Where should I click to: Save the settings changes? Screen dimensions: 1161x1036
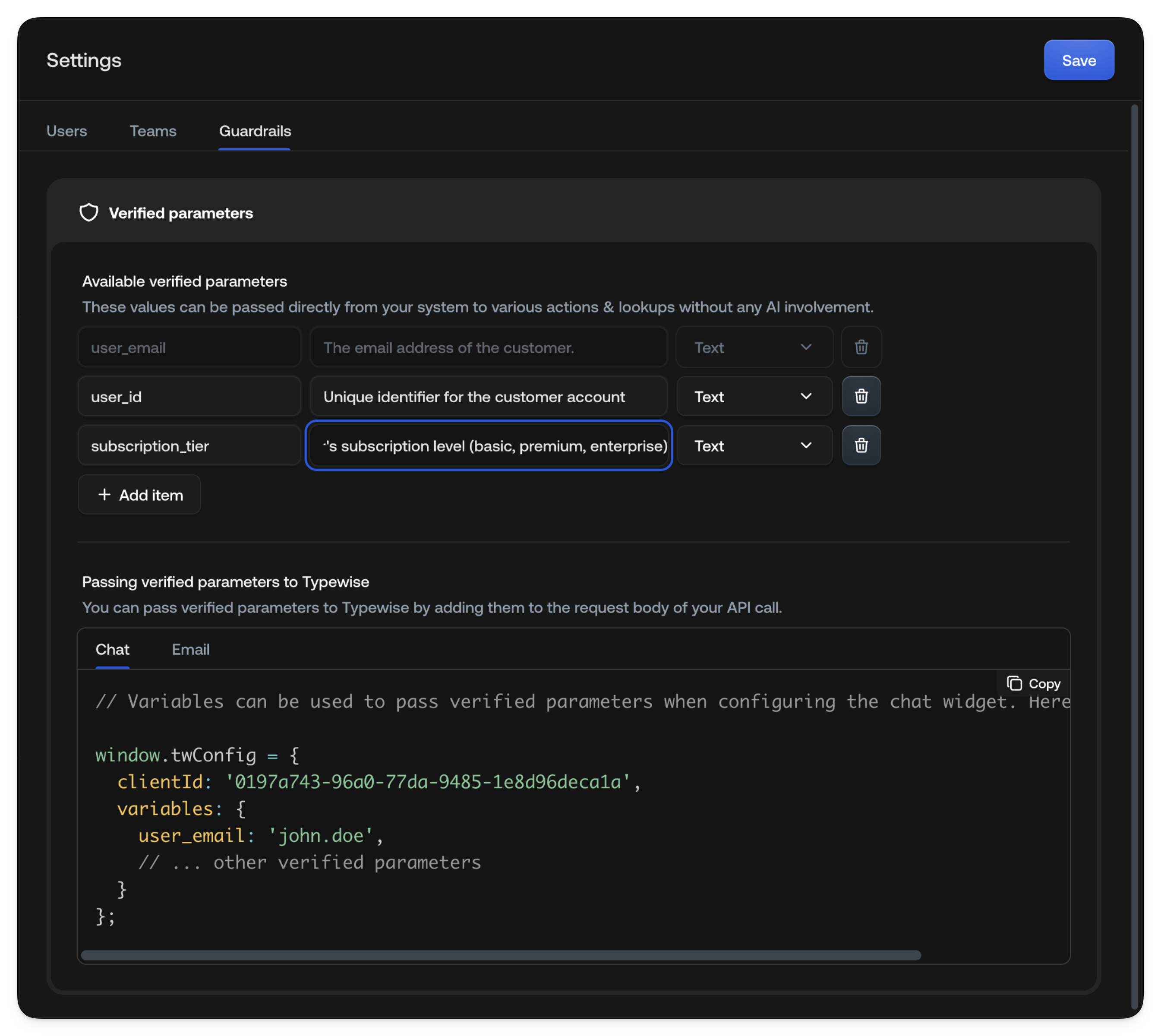click(x=1079, y=60)
